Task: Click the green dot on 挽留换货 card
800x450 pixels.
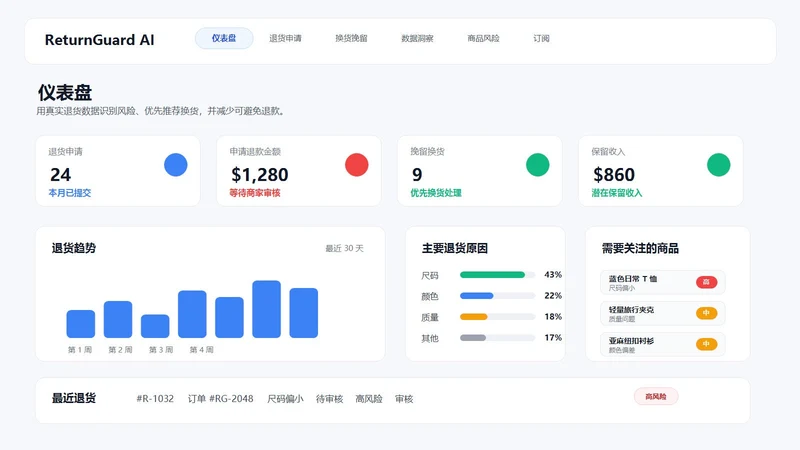Action: (538, 165)
